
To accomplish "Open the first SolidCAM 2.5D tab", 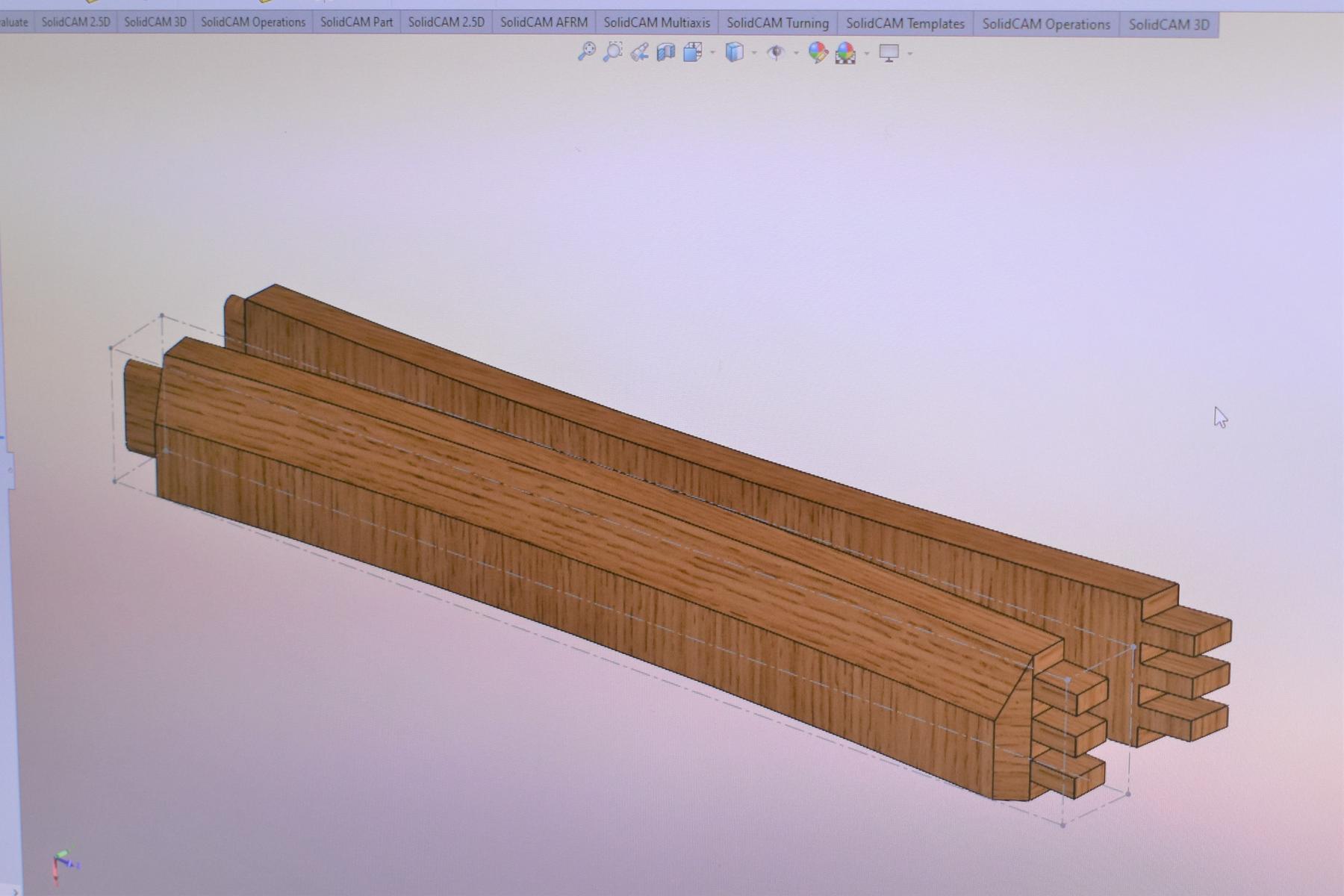I will coord(75,22).
